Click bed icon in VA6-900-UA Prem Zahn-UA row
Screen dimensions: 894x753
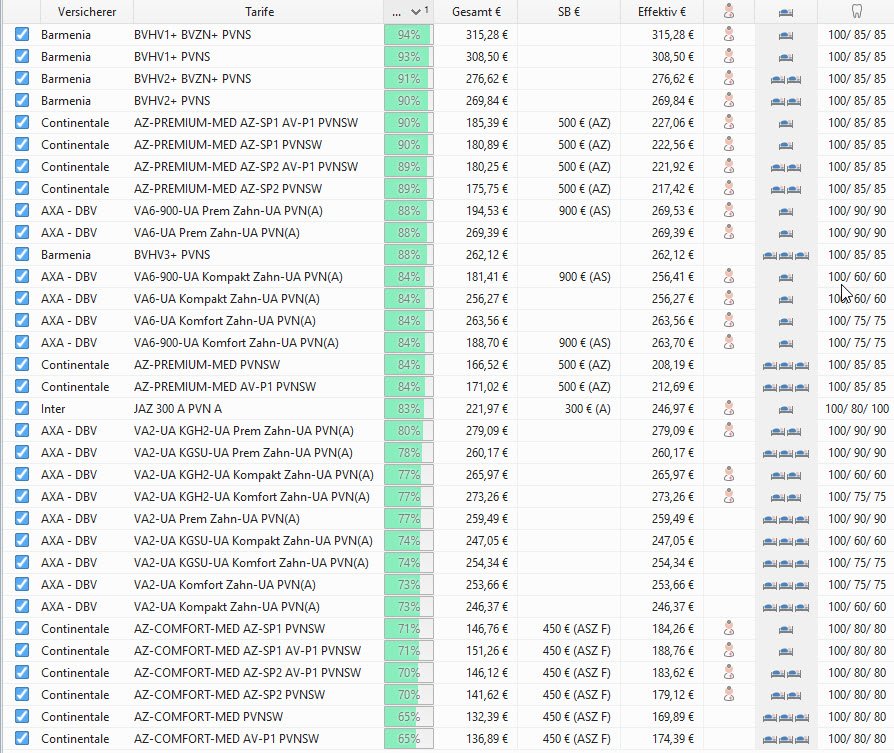(786, 211)
